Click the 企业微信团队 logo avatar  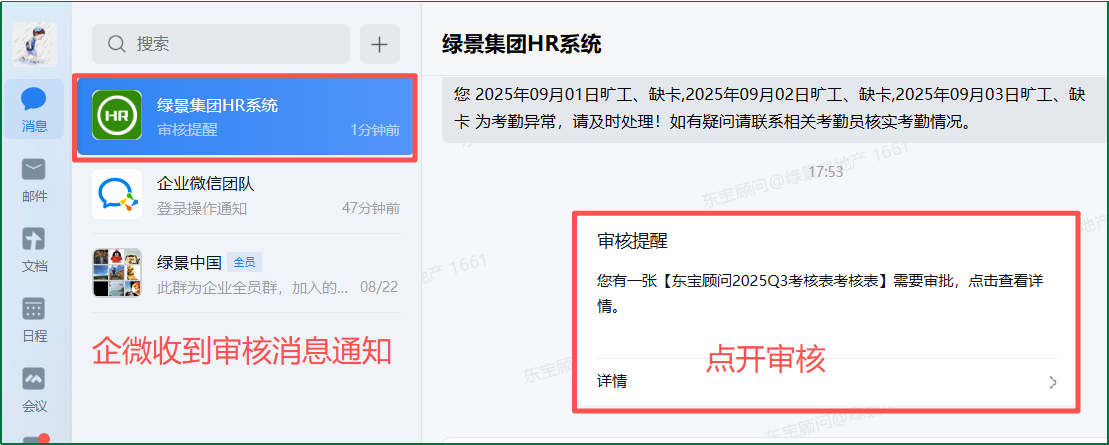(x=117, y=195)
